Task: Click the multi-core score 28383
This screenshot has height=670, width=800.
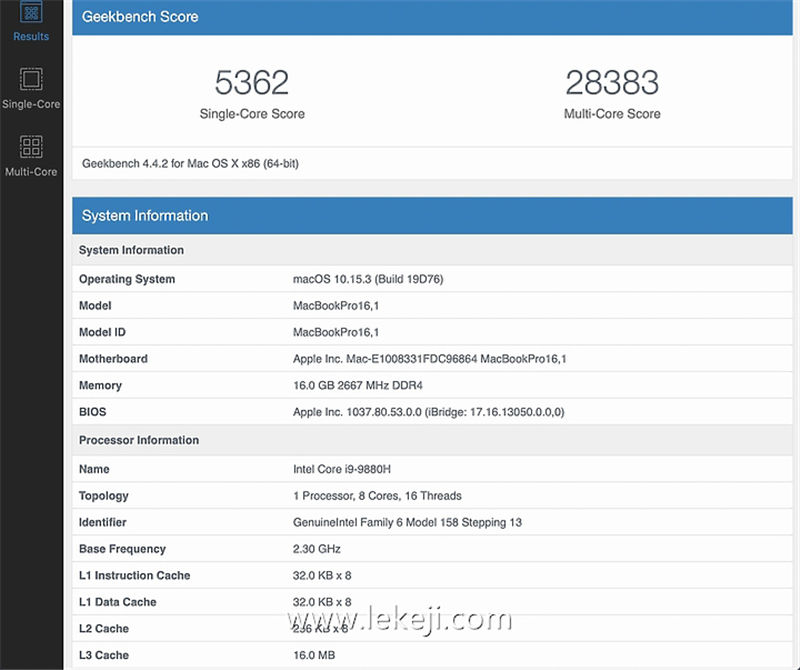Action: (x=612, y=82)
